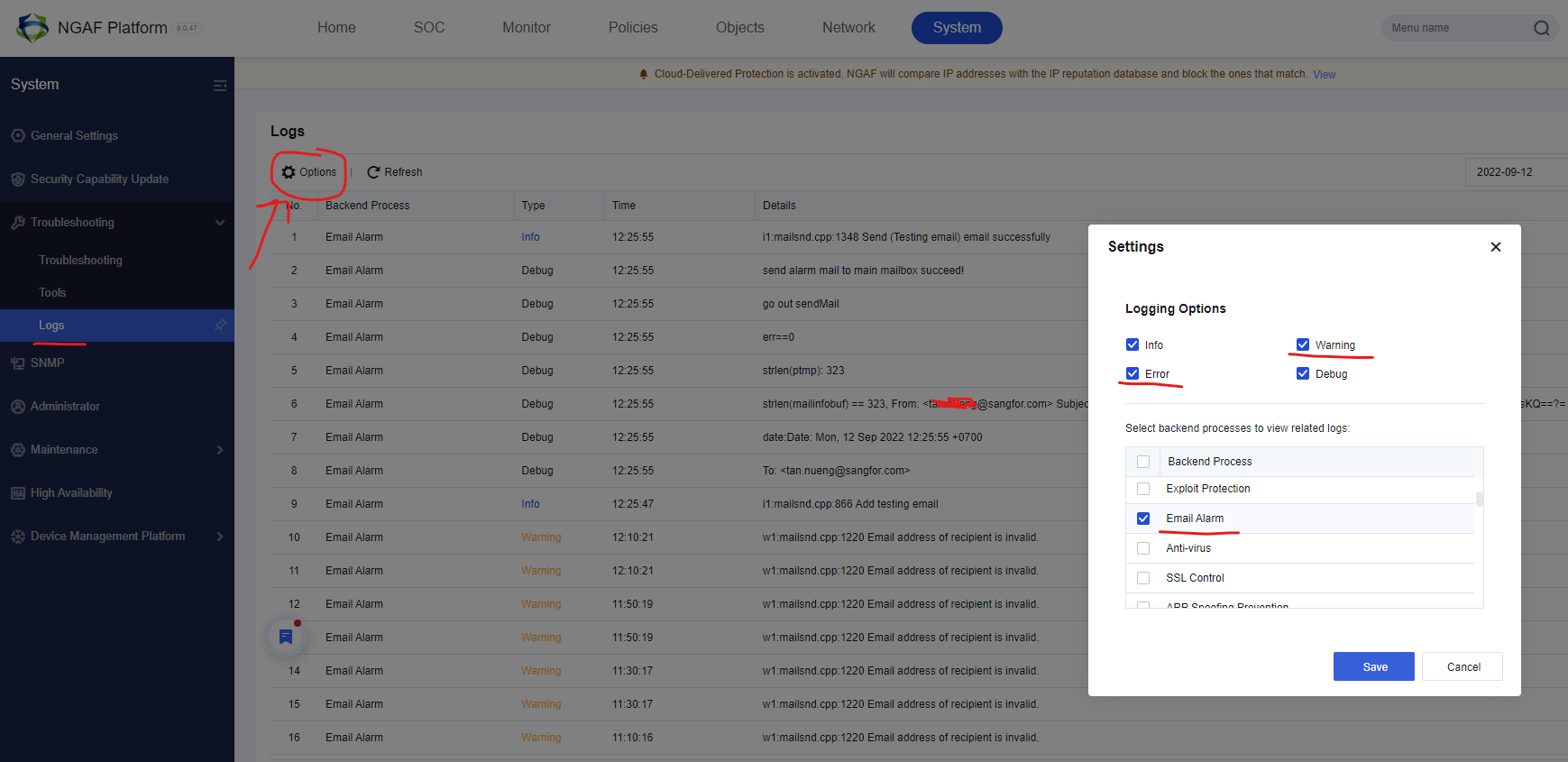The height and width of the screenshot is (762, 1568).
Task: Click the pin icon on Logs item
Action: click(219, 326)
